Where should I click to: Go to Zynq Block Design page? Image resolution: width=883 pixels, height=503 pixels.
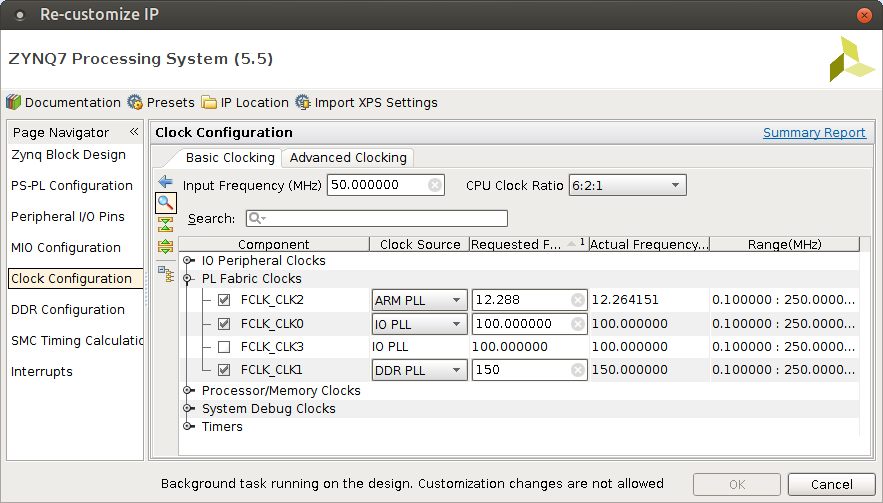click(x=68, y=155)
